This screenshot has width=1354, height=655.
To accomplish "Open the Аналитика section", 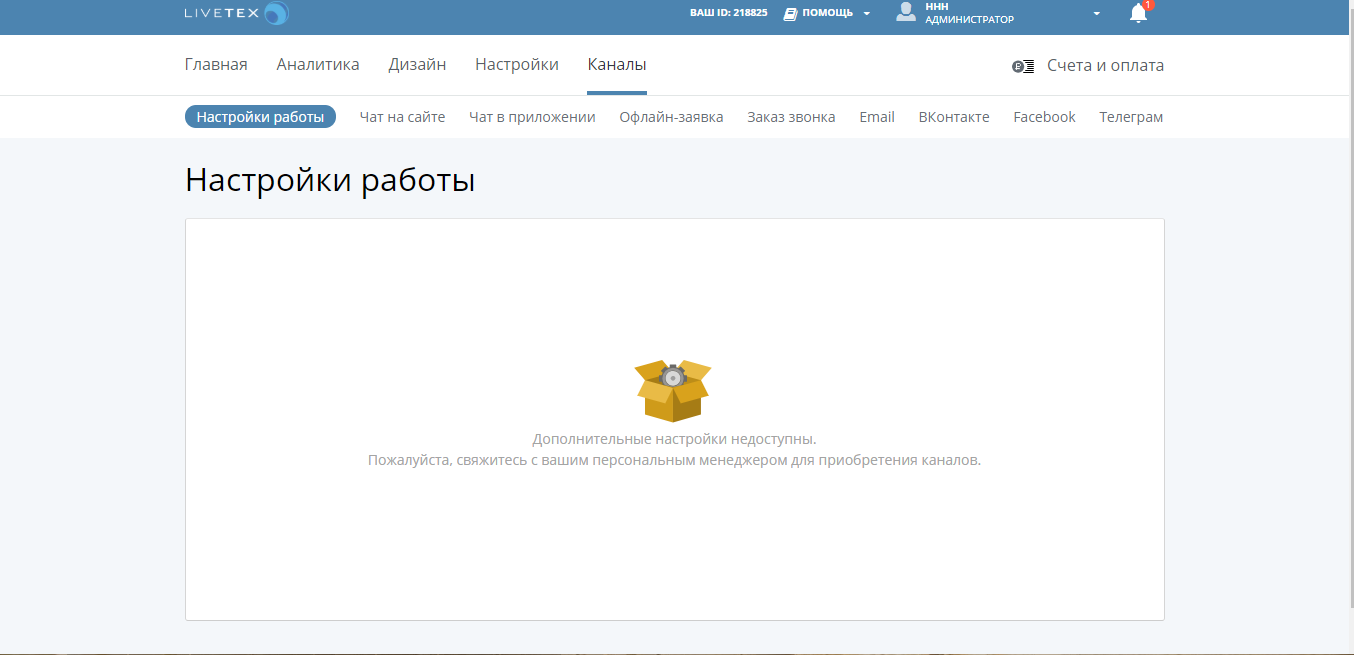I will pyautogui.click(x=317, y=64).
